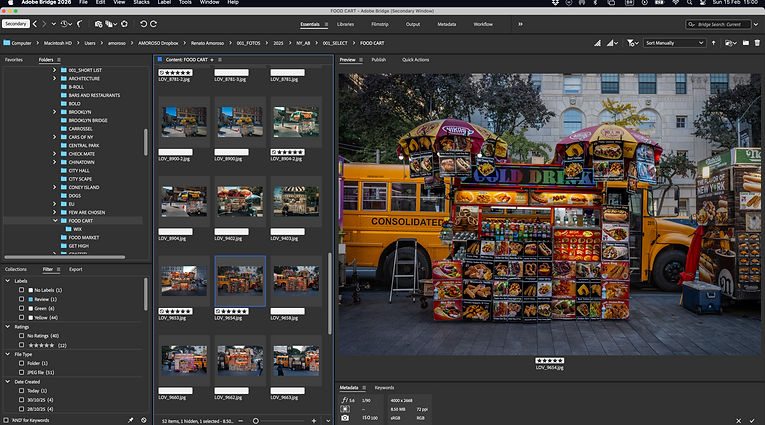Image resolution: width=765 pixels, height=425 pixels.
Task: Open the Collections panel tab
Action: (16, 269)
